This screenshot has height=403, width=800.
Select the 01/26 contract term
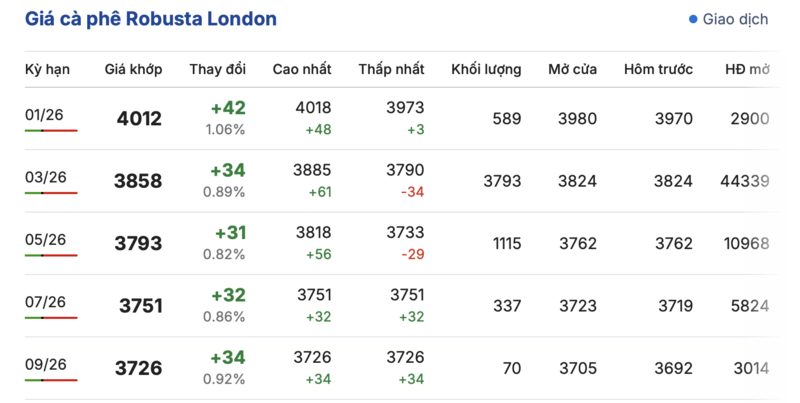[45, 114]
